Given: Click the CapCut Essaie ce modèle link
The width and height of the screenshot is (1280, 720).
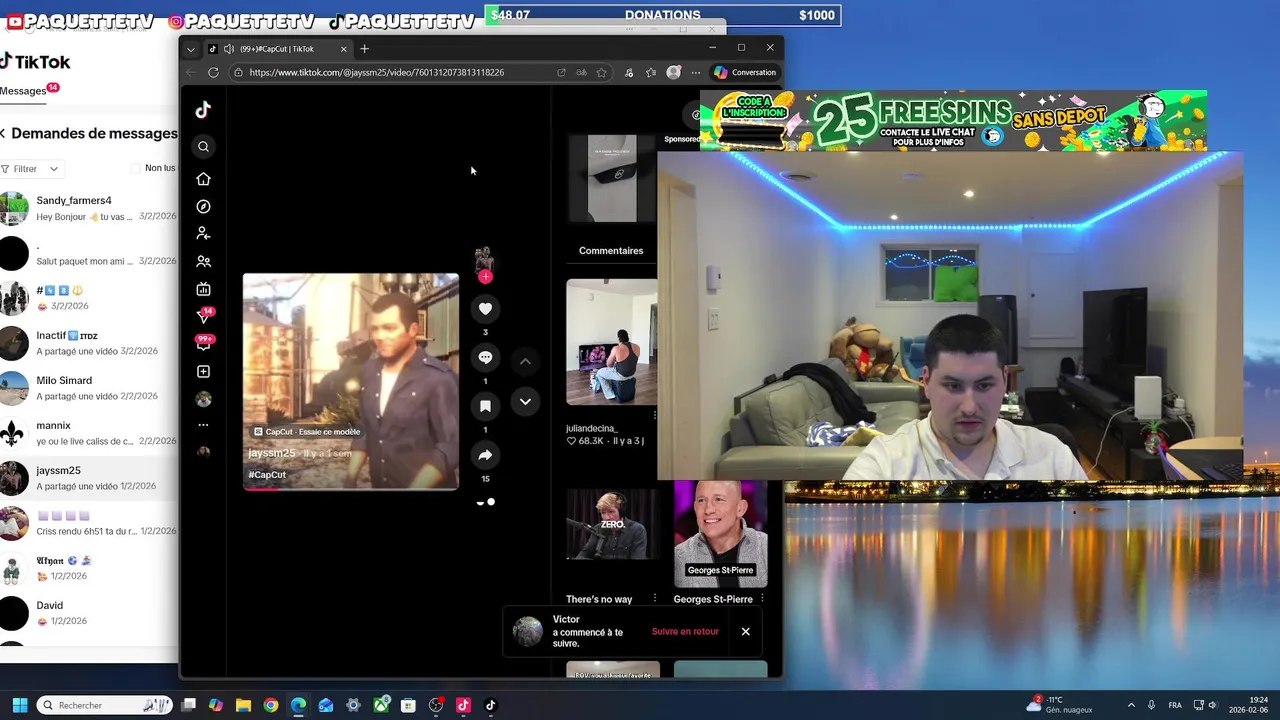Looking at the screenshot, I should [x=307, y=432].
